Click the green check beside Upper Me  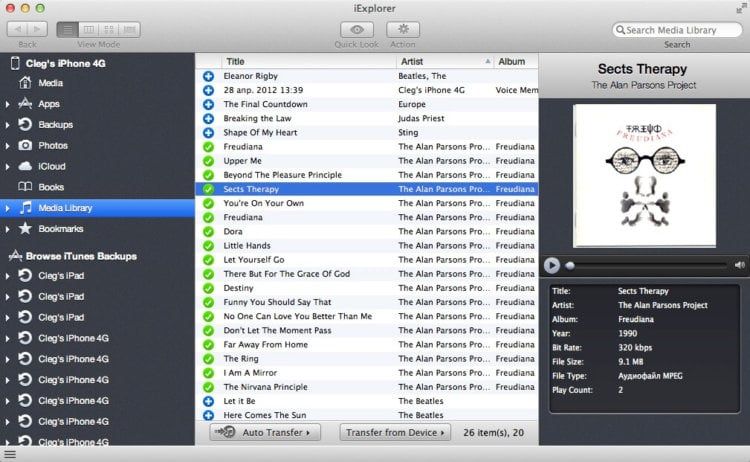[x=209, y=161]
